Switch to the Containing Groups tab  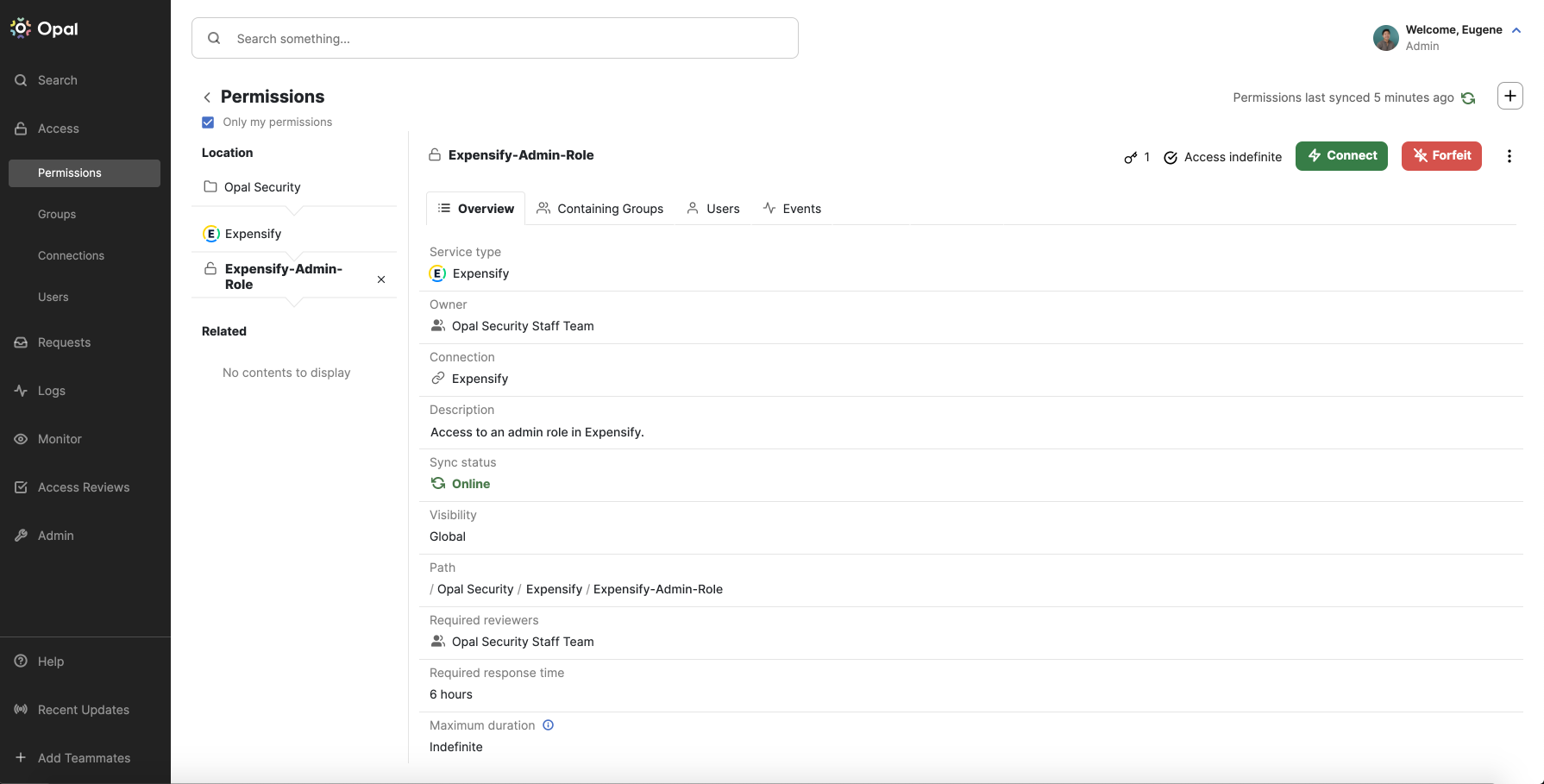600,209
